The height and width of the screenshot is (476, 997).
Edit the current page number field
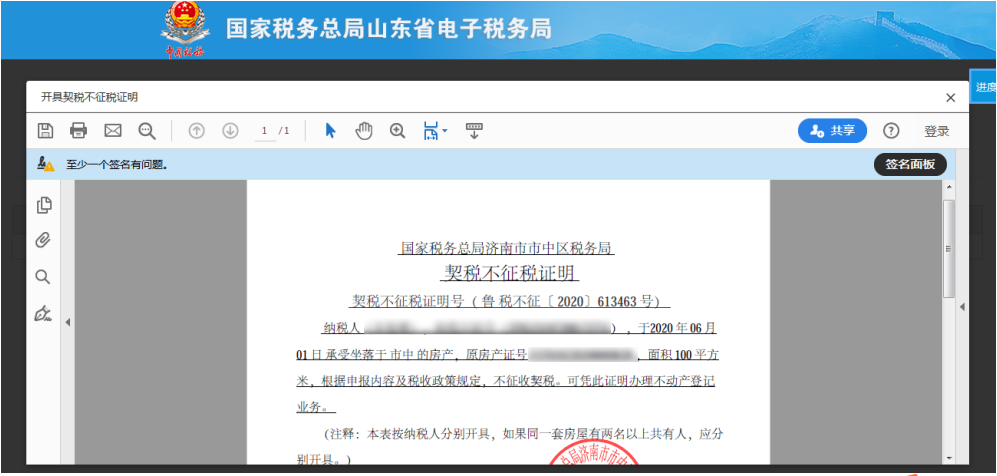265,131
